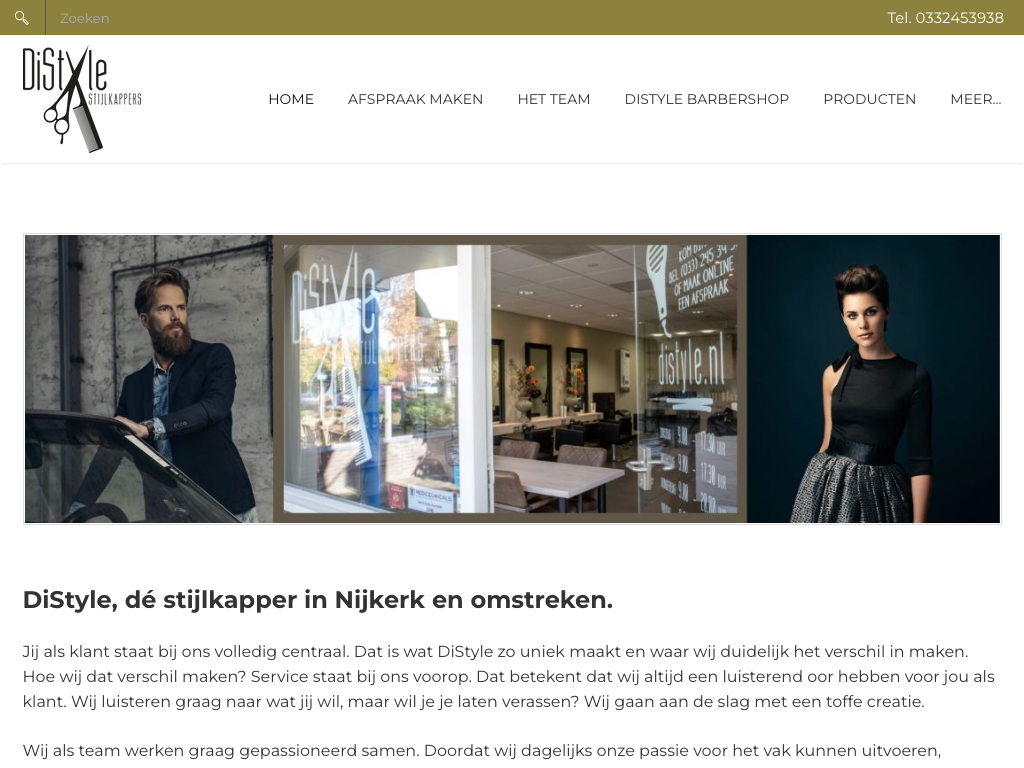1024x768 pixels.
Task: Click the salon interior photo
Action: [x=510, y=379]
